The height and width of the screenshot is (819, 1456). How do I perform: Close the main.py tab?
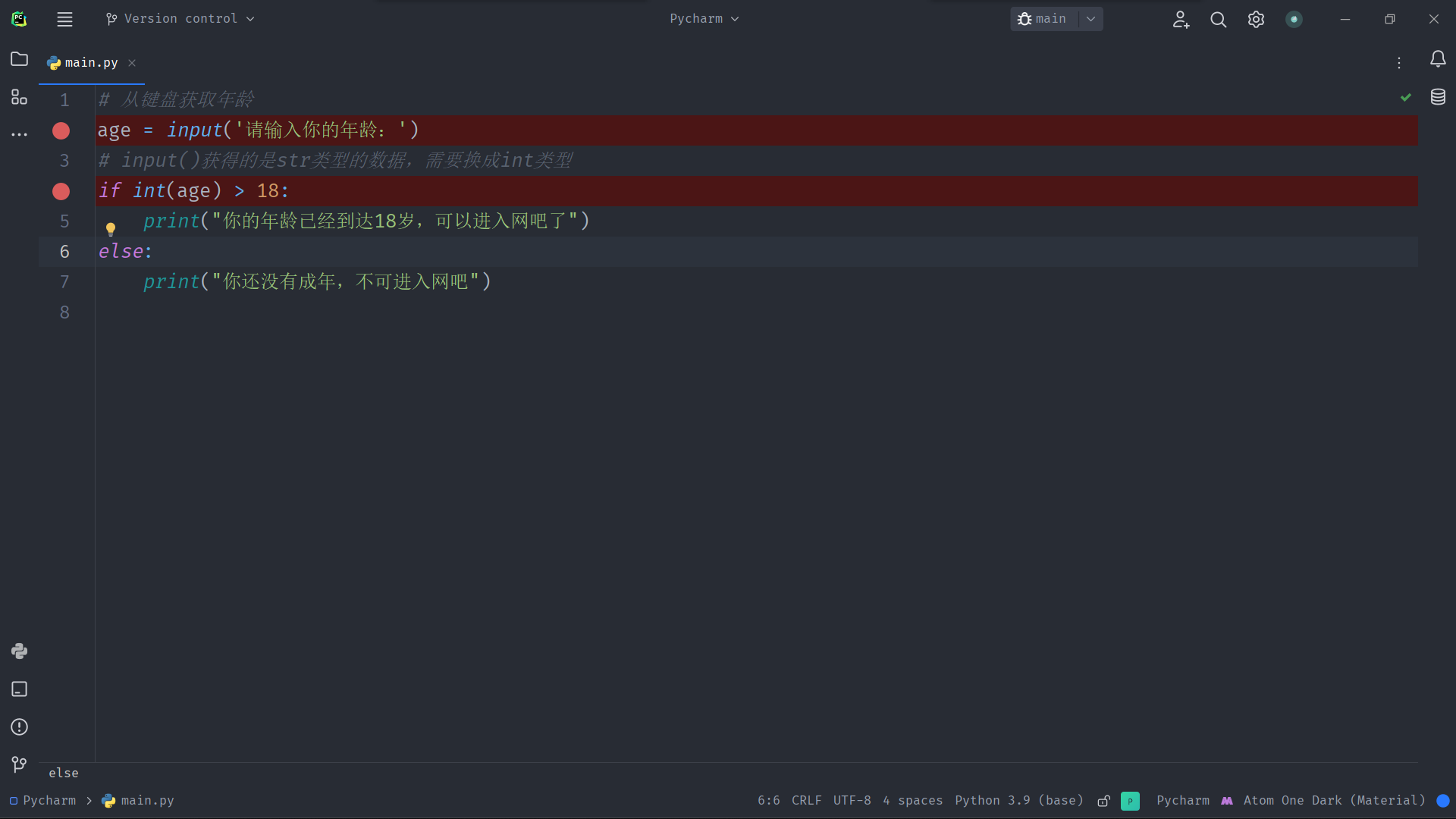coord(132,63)
